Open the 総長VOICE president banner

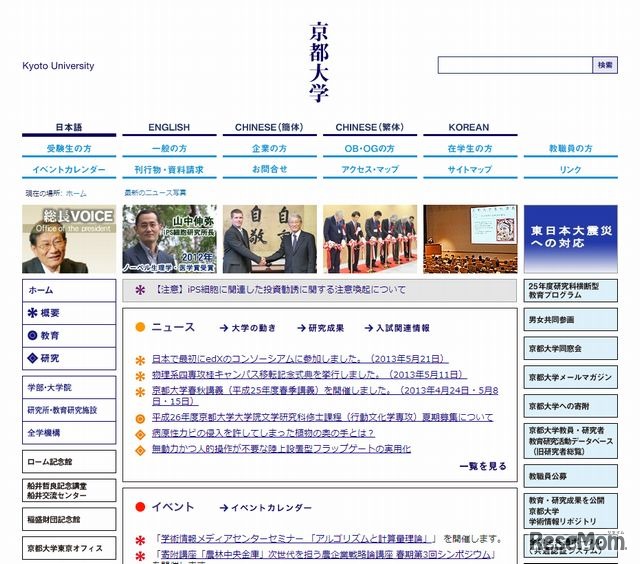[69, 239]
